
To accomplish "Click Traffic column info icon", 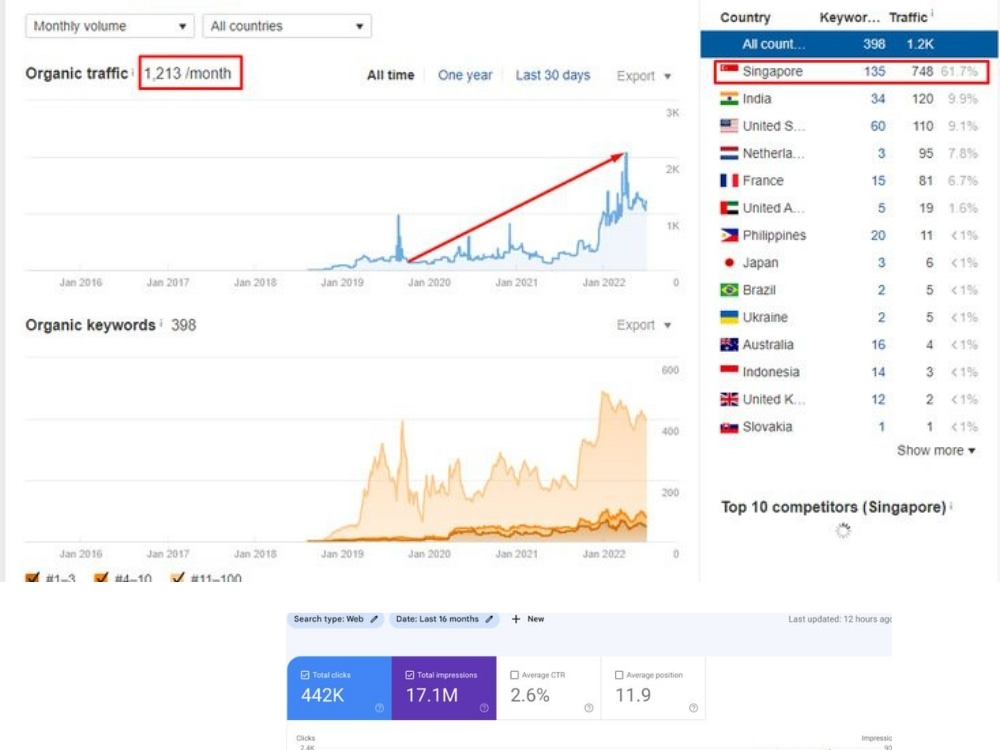I will click(x=932, y=13).
